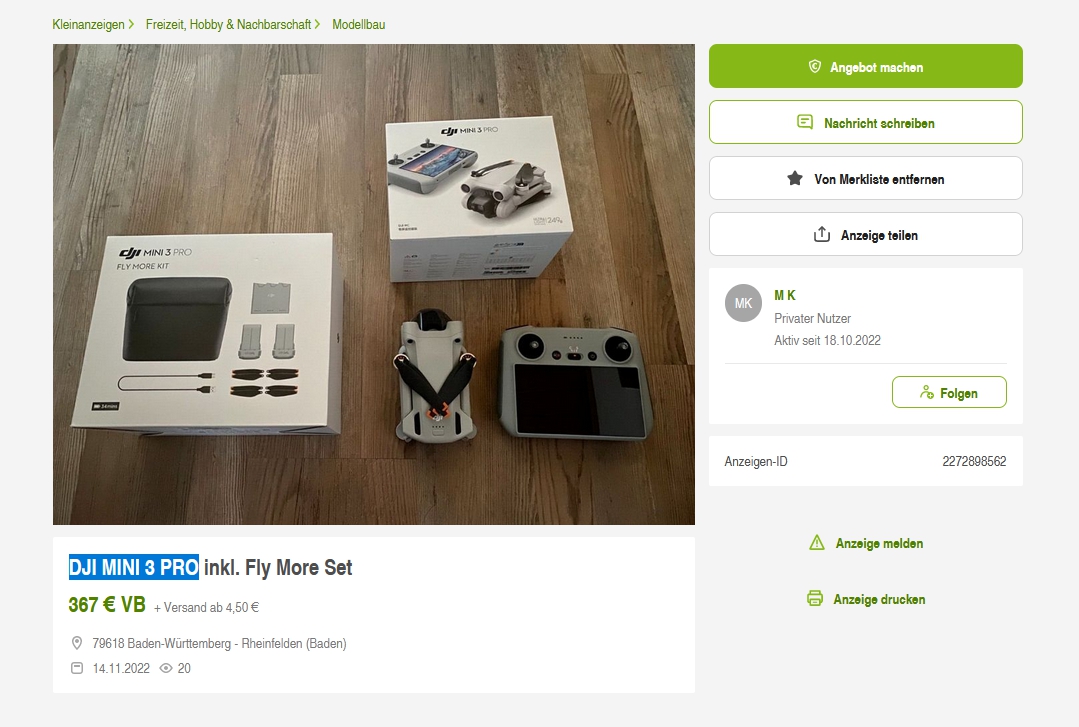
Task: Click the location pin icon by 79618
Action: (x=77, y=643)
